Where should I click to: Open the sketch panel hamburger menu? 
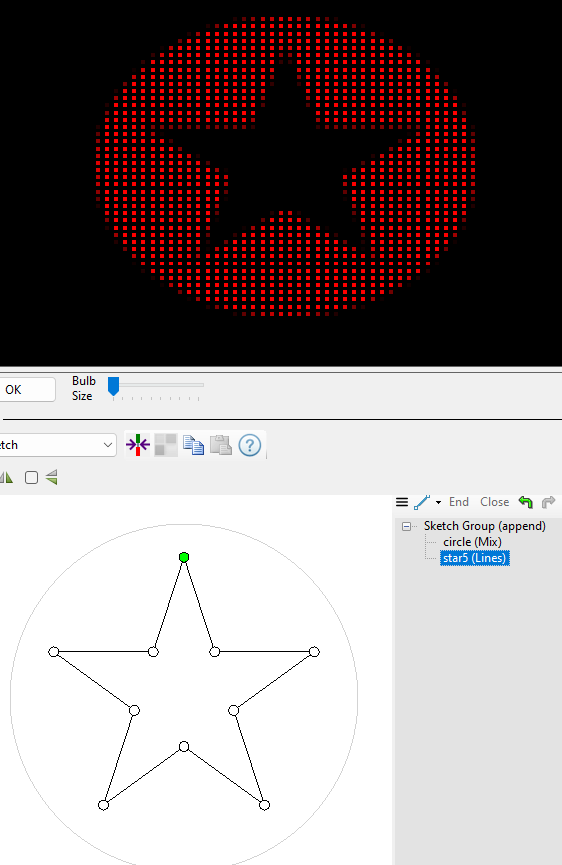[402, 502]
